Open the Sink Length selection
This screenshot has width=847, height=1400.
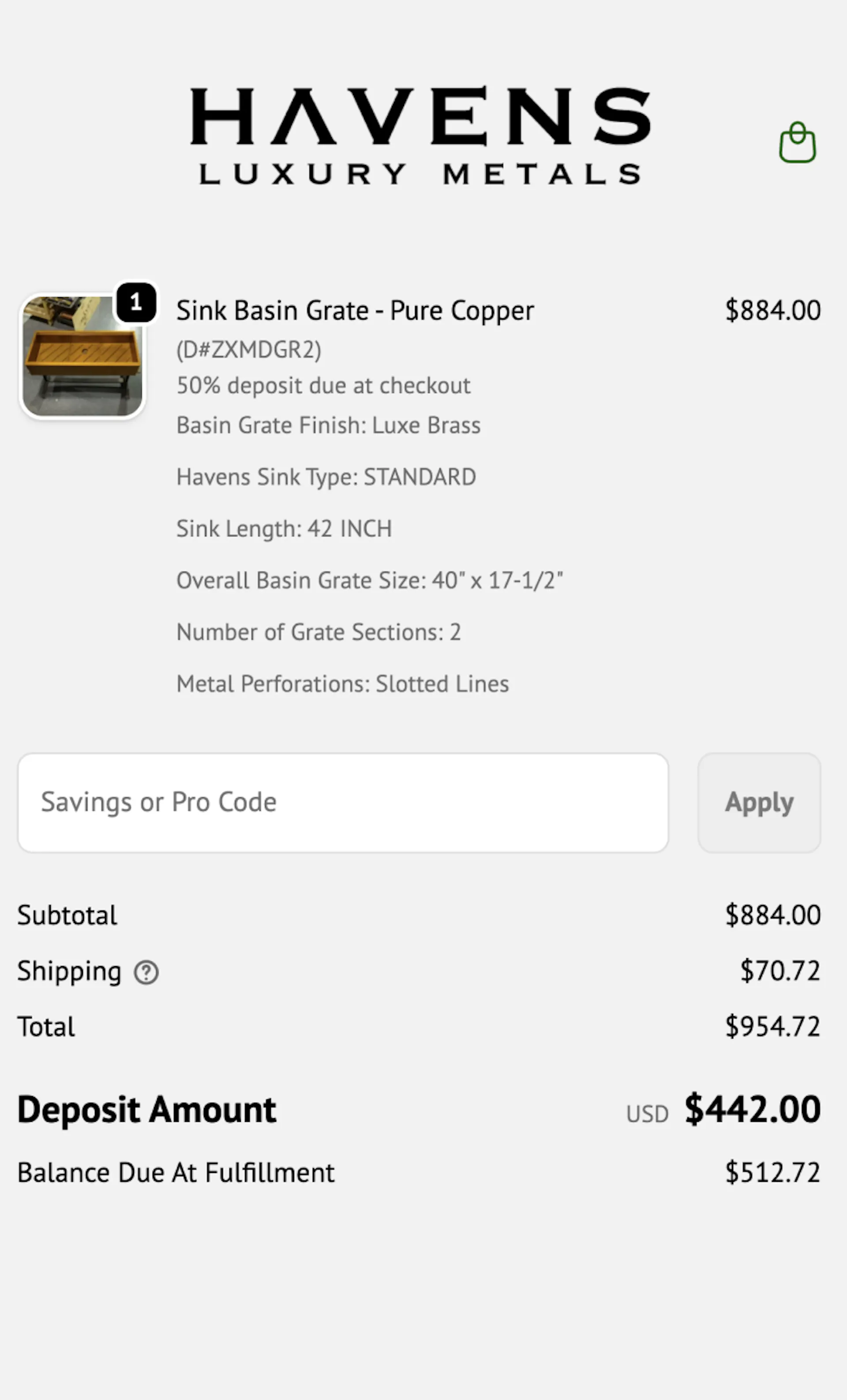click(284, 528)
